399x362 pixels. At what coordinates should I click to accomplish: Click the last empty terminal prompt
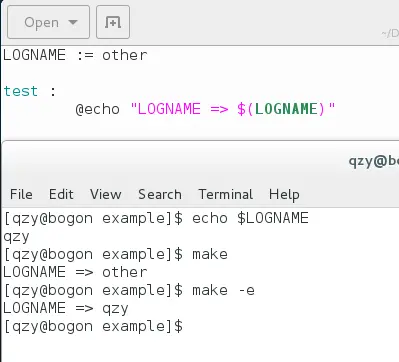point(93,326)
